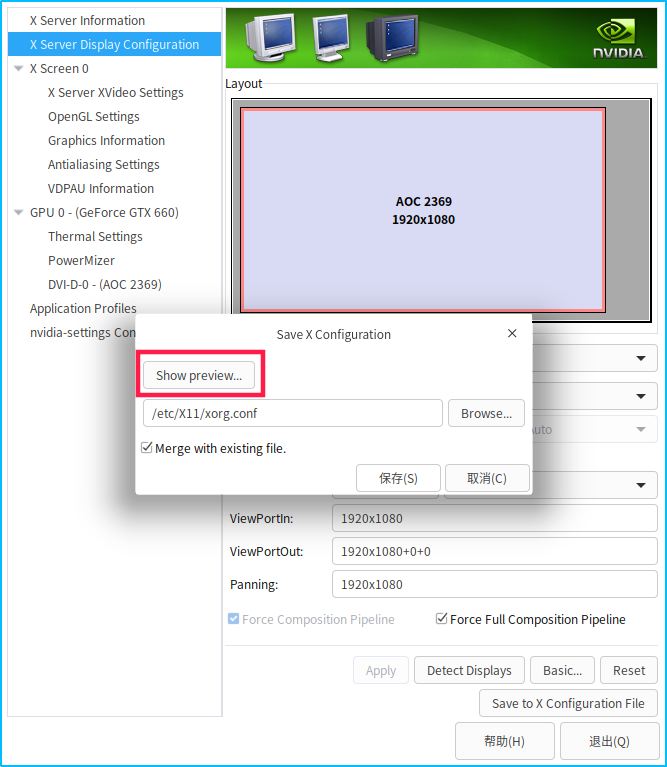The image size is (667, 767).
Task: Toggle Force Composition Pipeline checkbox
Action: coord(233,619)
